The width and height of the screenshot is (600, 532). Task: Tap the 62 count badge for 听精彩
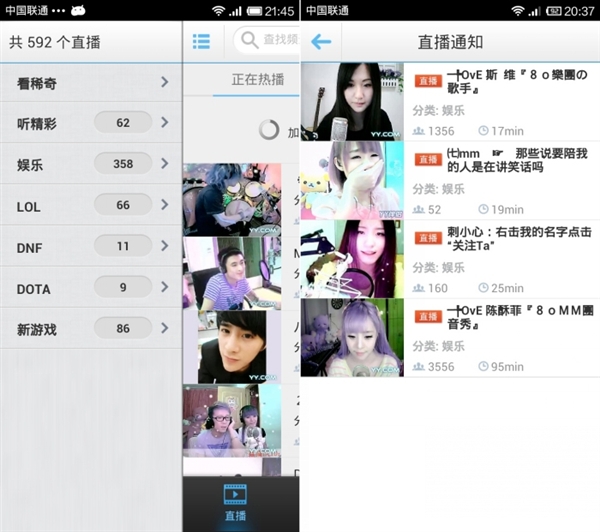click(x=123, y=123)
